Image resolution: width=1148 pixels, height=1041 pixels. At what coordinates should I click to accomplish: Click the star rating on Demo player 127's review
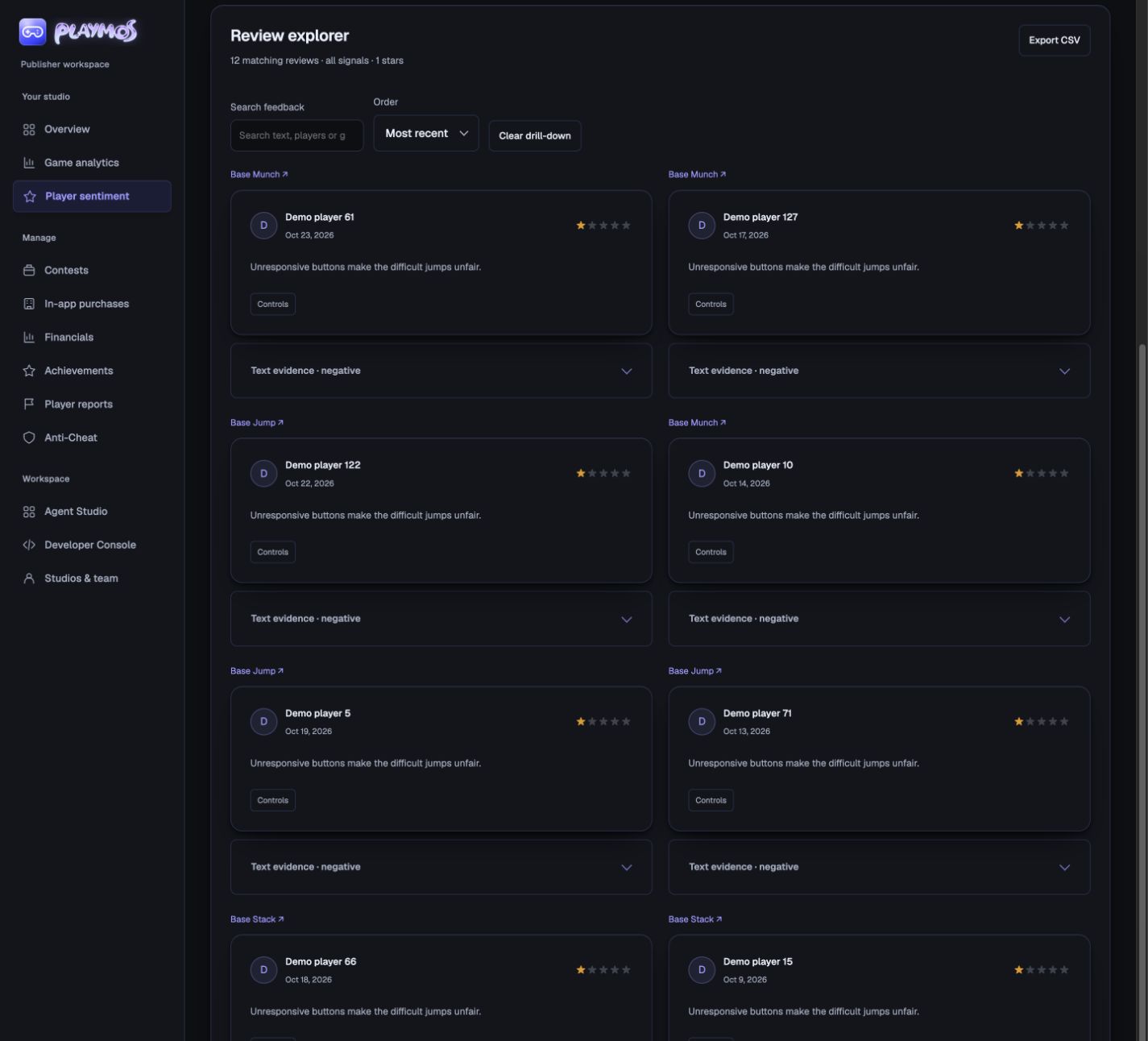1042,226
